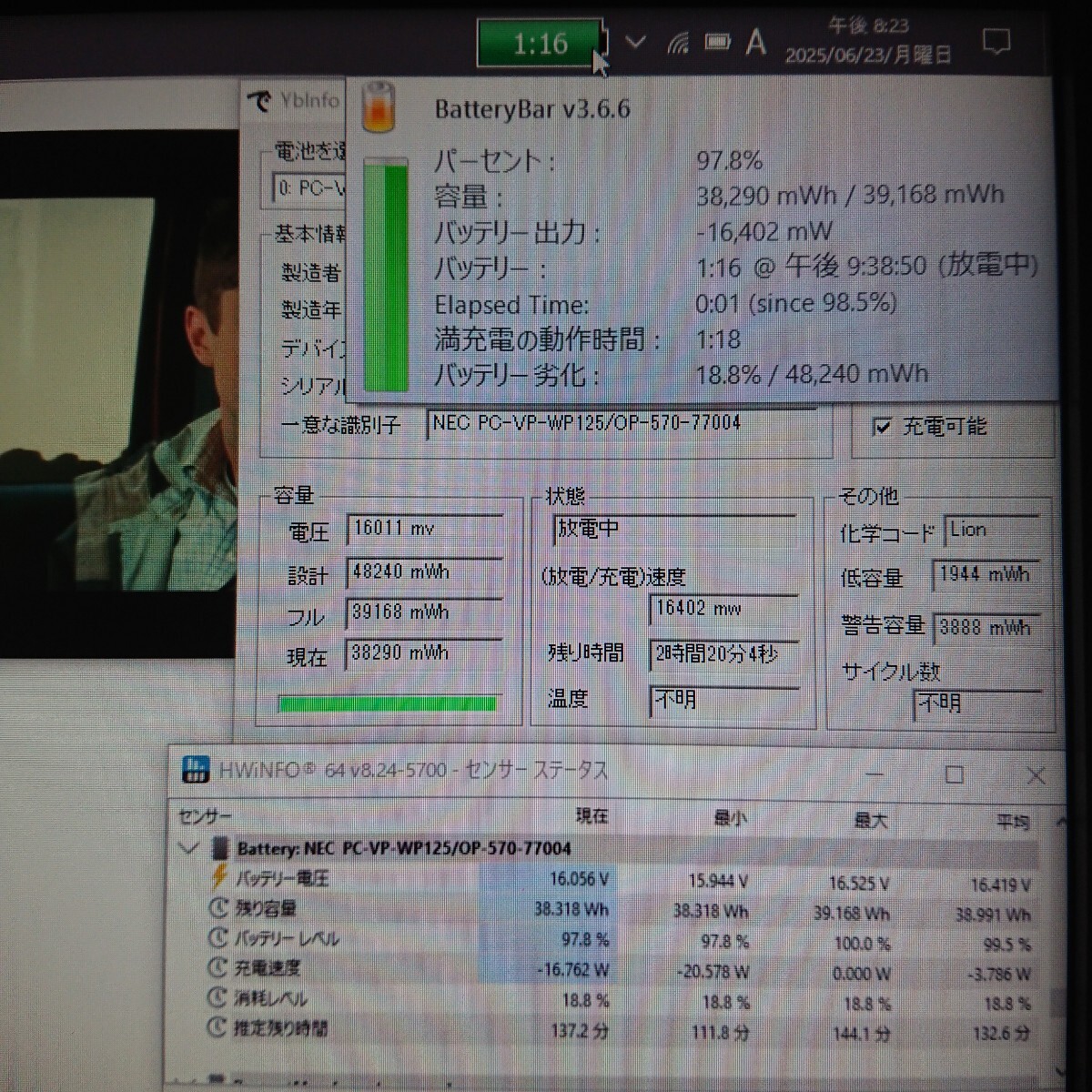Image resolution: width=1092 pixels, height=1092 pixels.
Task: Click the full capacity field 39168 mWh
Action: pyautogui.click(x=424, y=612)
